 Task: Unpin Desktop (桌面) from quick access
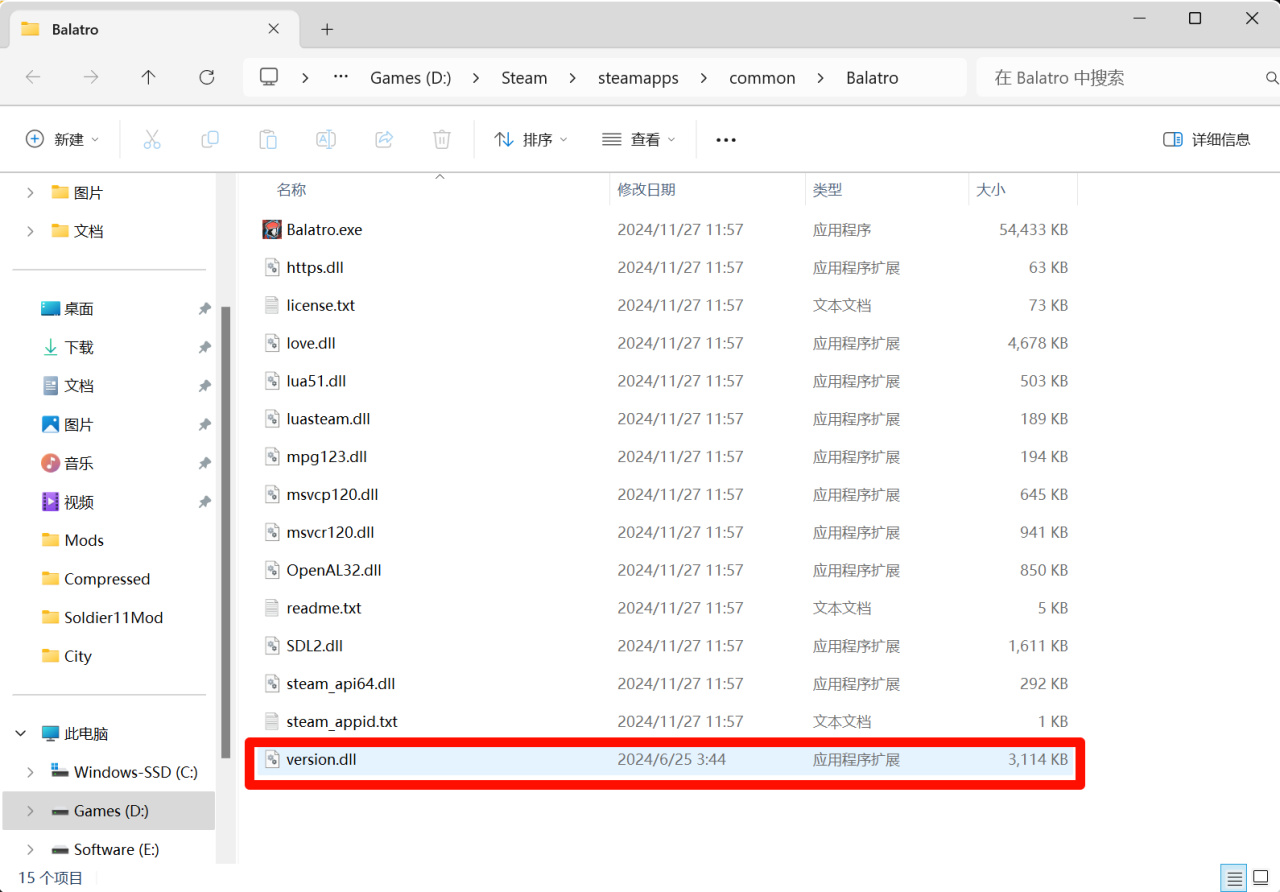[x=204, y=310]
